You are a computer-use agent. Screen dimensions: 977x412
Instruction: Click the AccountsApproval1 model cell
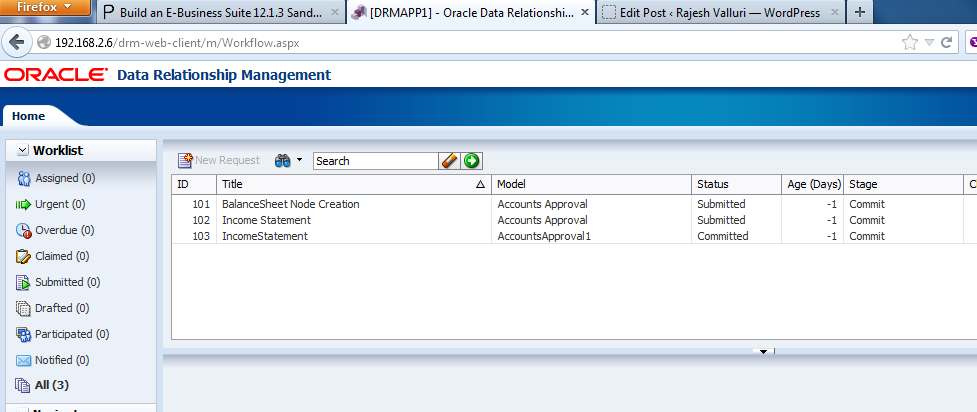[x=543, y=236]
